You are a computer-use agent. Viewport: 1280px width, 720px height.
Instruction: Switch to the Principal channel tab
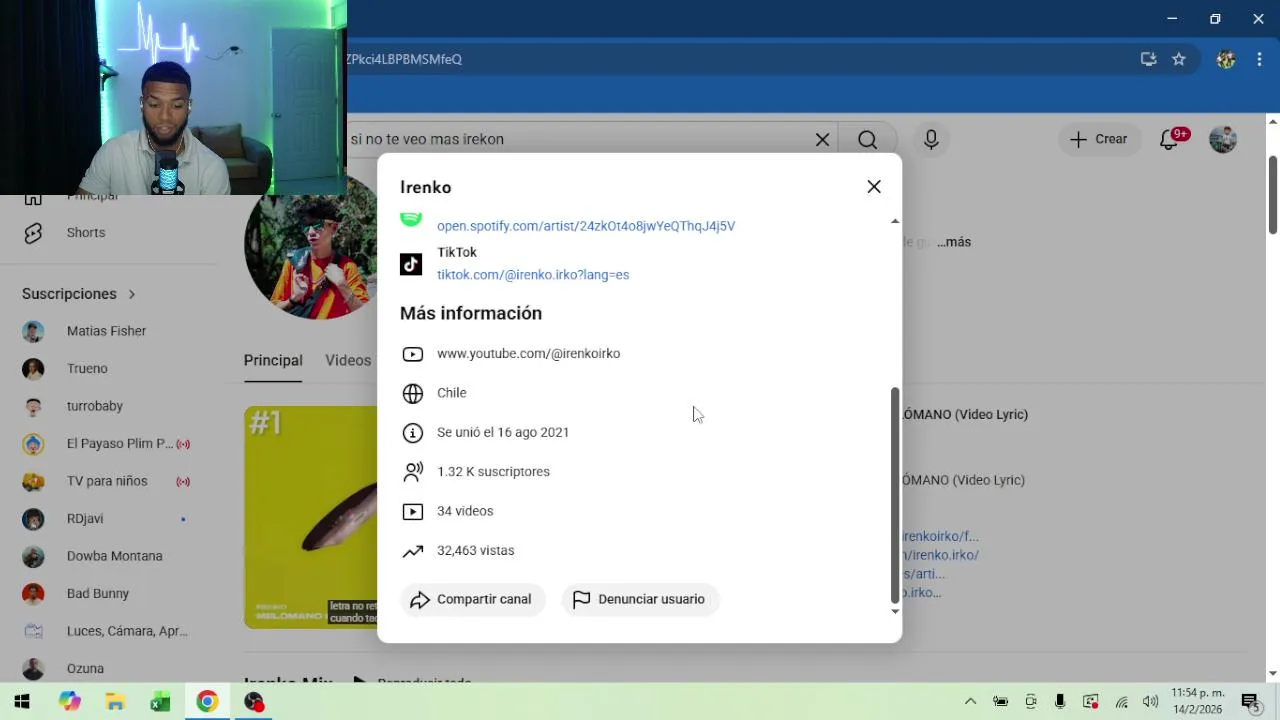coord(273,360)
